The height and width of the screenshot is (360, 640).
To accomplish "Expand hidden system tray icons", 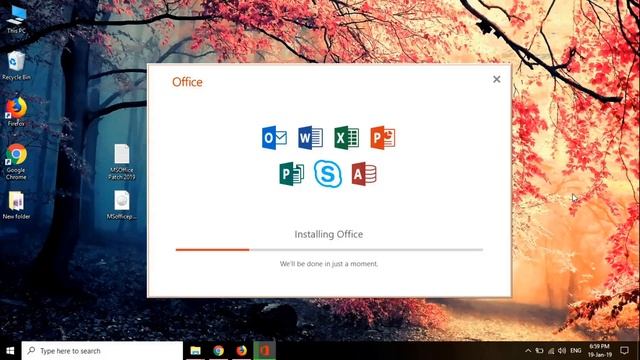I will click(x=528, y=351).
